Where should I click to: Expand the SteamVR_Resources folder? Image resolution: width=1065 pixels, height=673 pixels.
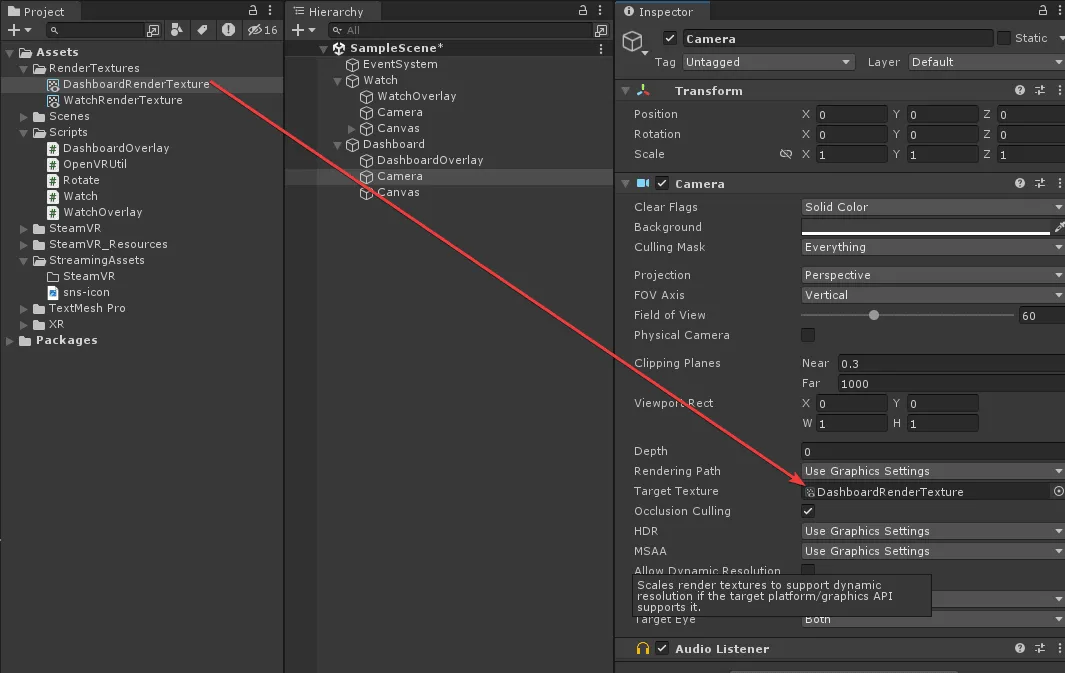click(24, 244)
